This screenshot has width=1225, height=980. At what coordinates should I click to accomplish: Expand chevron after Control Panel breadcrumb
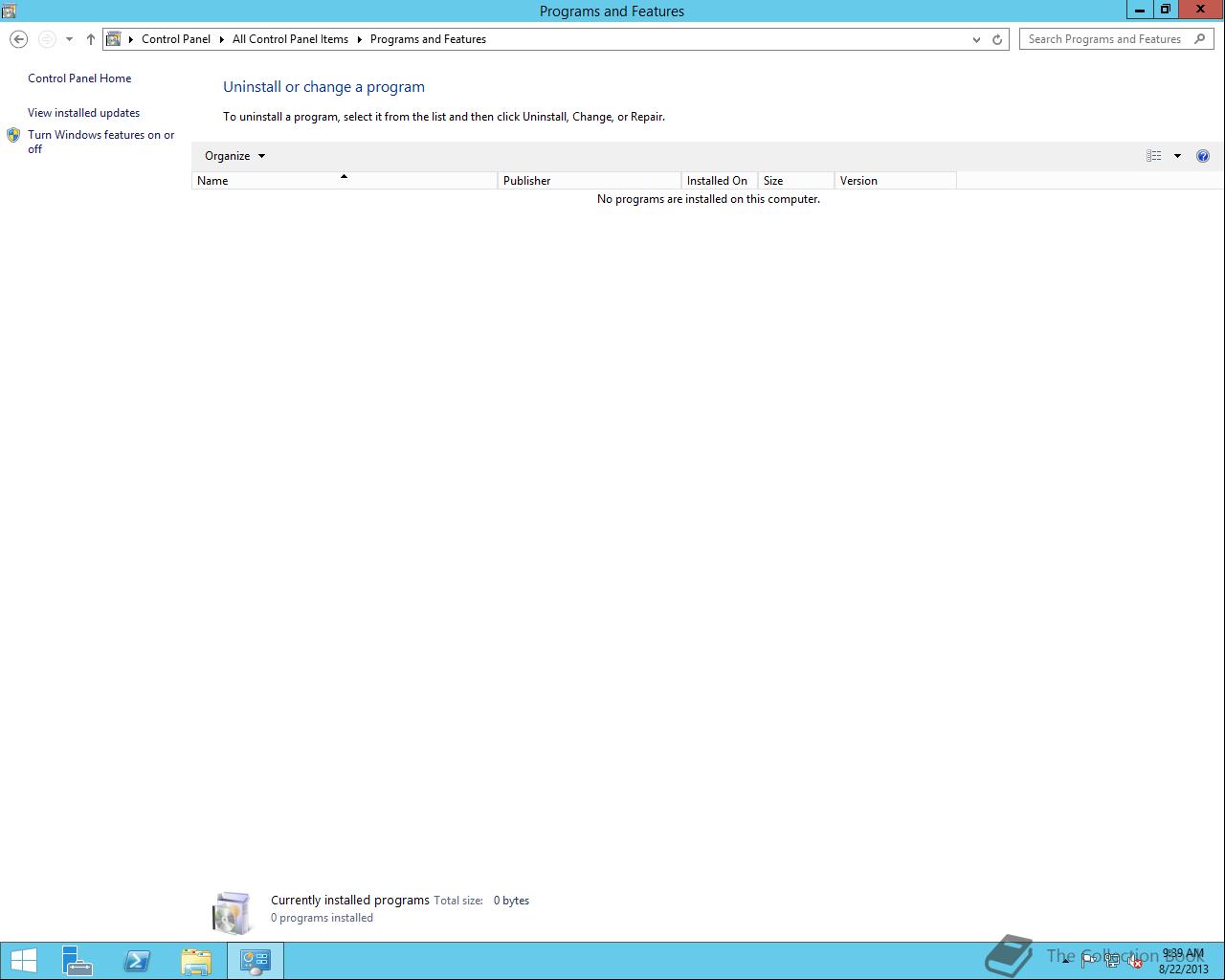point(221,39)
